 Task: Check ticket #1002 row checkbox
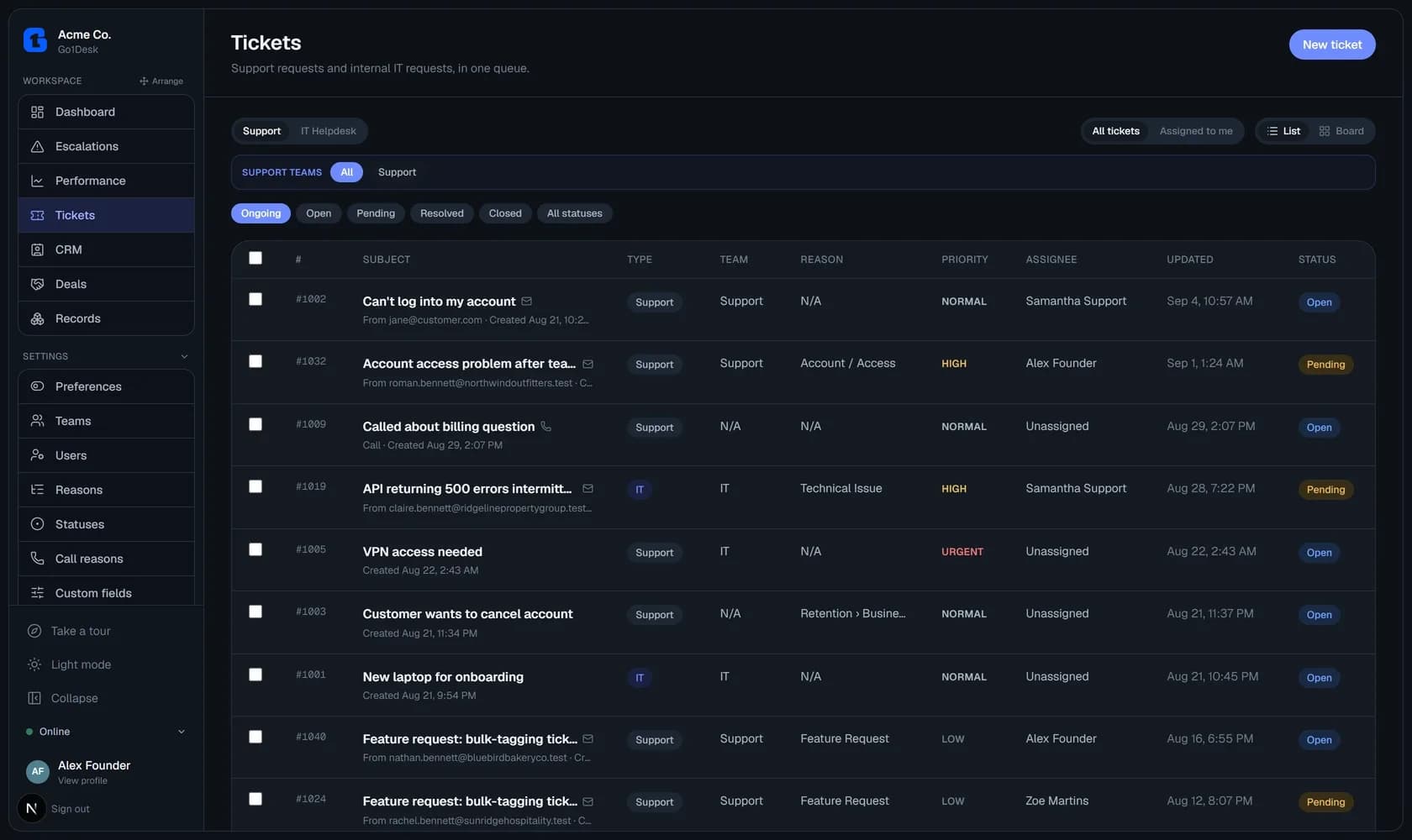tap(256, 299)
